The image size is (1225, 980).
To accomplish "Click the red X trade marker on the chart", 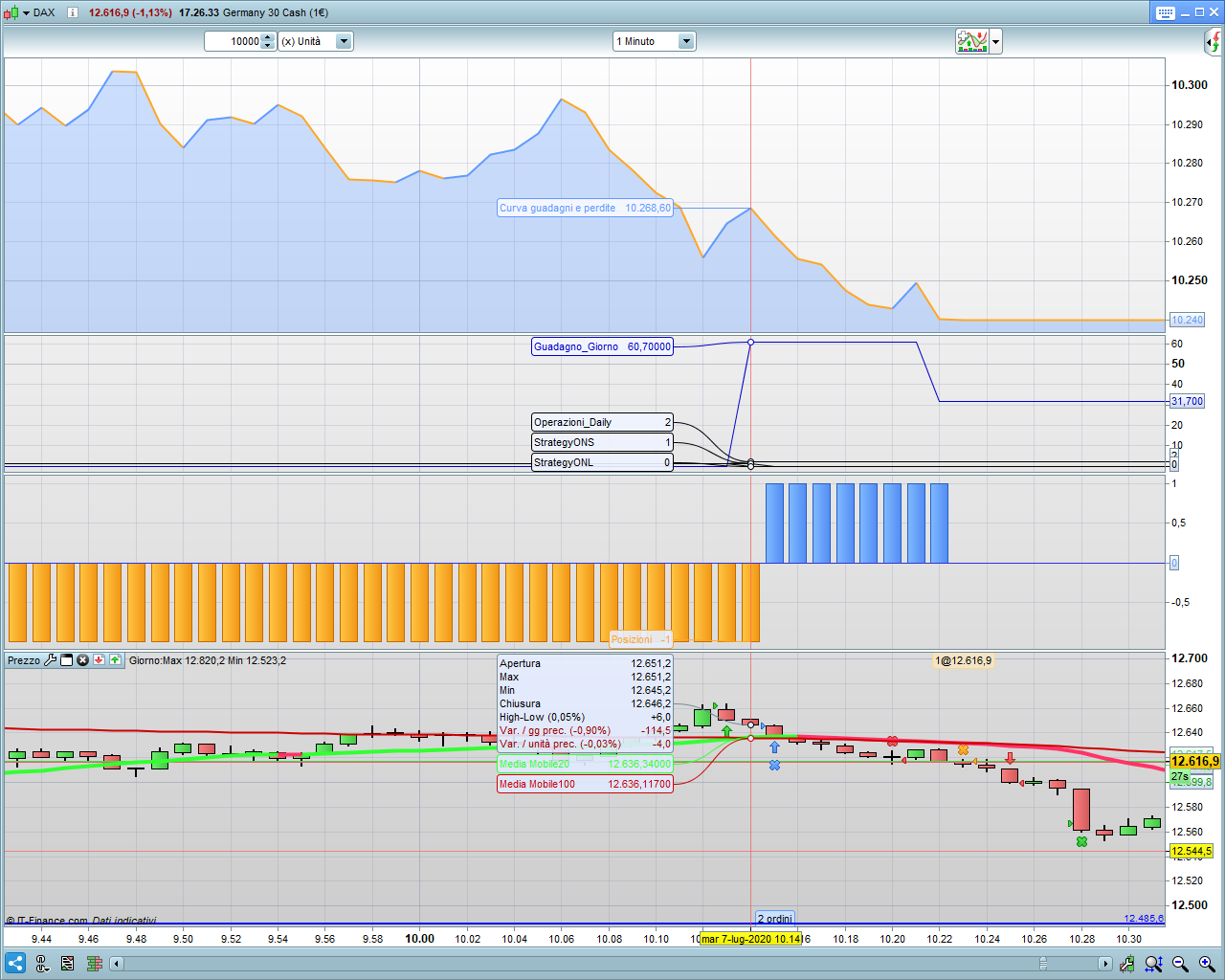I will (892, 742).
